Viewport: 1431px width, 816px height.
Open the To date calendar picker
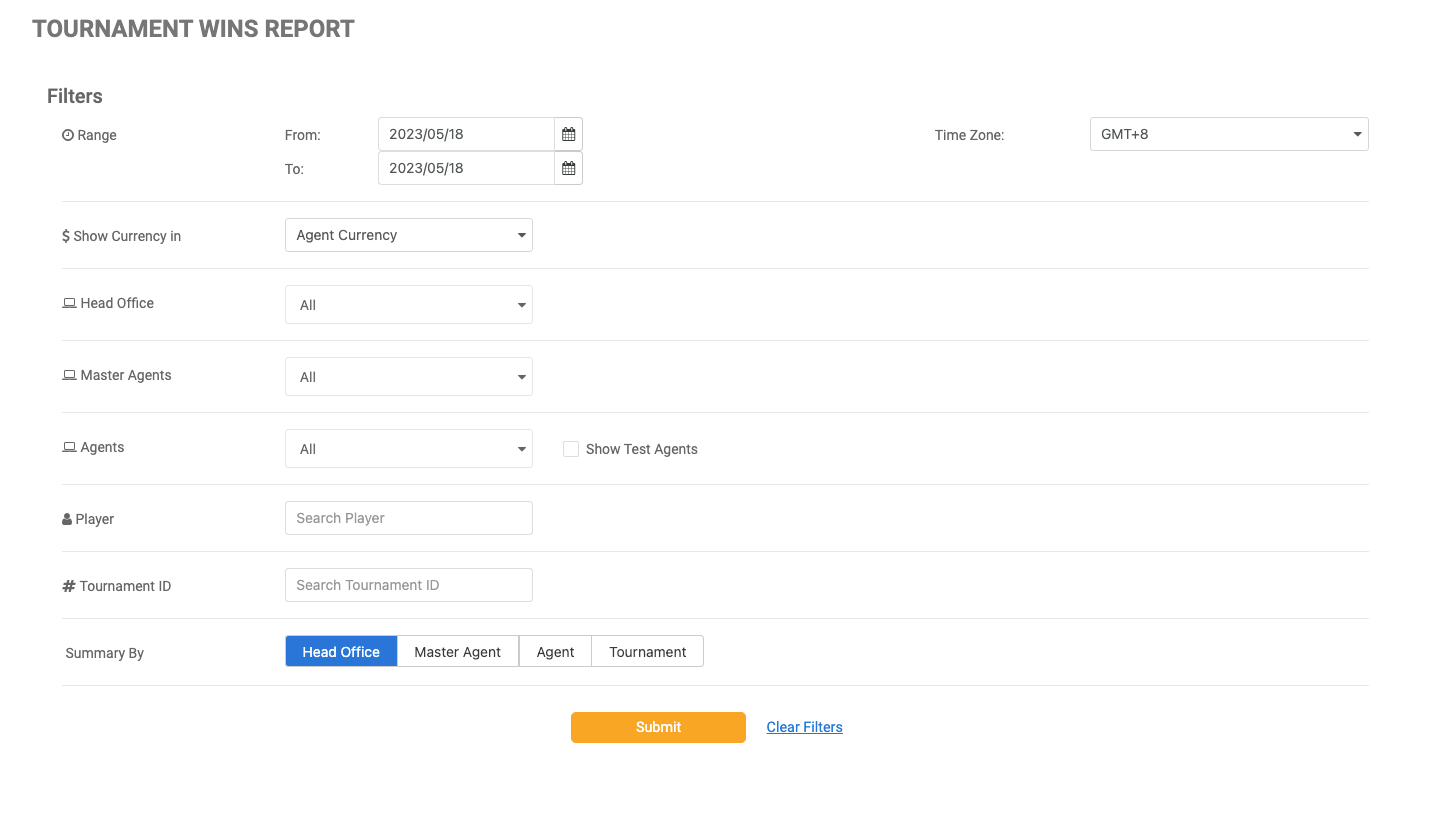(x=568, y=168)
